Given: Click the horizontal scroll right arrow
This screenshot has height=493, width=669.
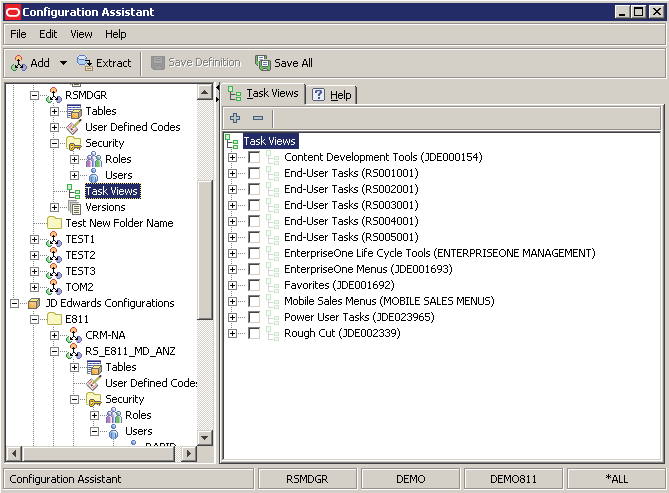Looking at the screenshot, I should click(188, 453).
